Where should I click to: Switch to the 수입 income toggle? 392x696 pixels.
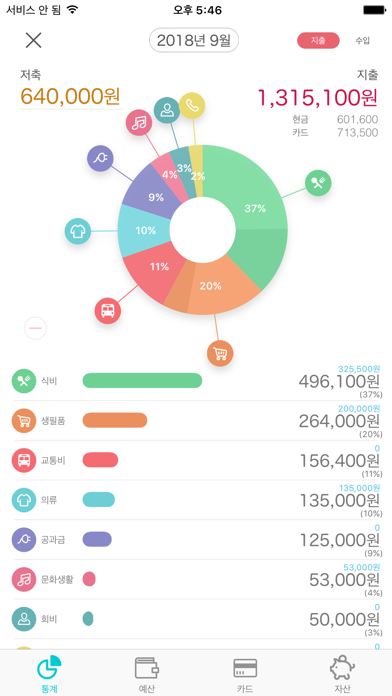pos(362,40)
